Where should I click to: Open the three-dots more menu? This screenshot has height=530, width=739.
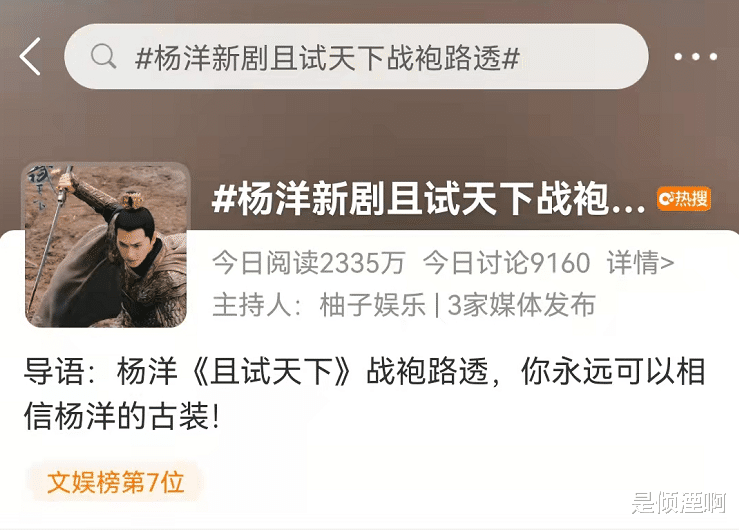pos(695,57)
